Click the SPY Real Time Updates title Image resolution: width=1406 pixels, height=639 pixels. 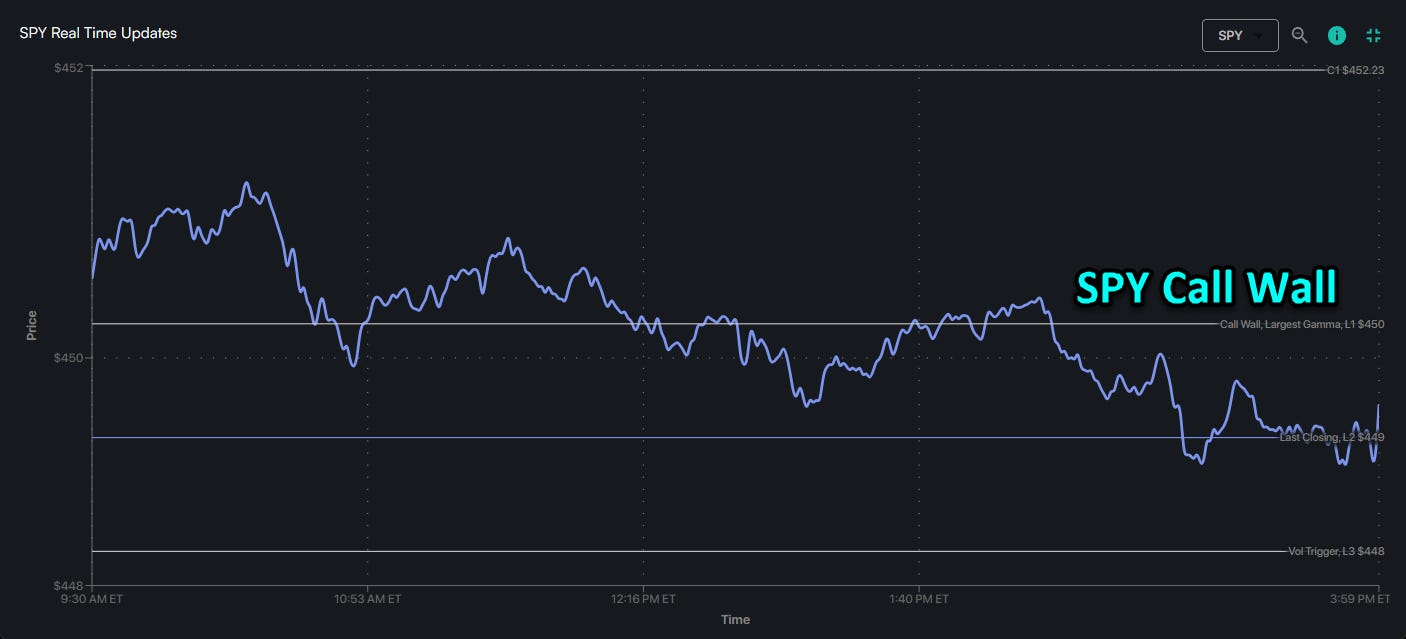click(x=98, y=33)
